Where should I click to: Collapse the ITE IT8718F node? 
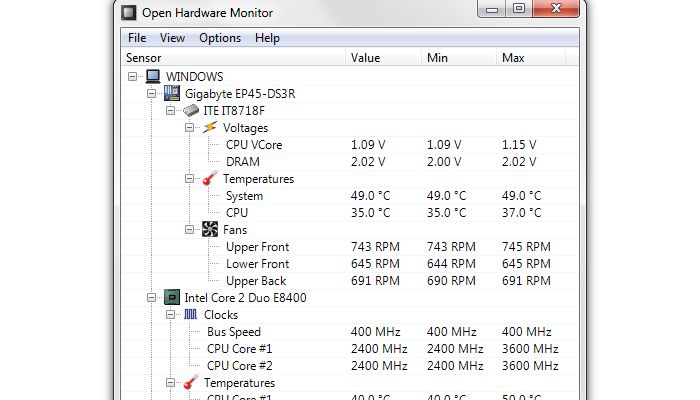(x=170, y=110)
